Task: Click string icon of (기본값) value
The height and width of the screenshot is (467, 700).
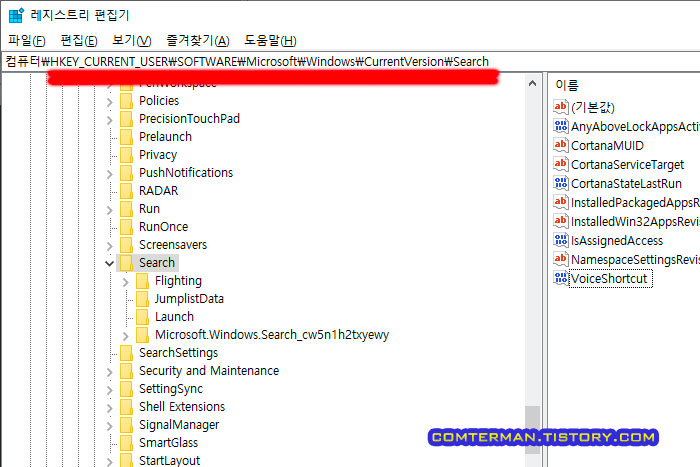Action: pos(561,107)
